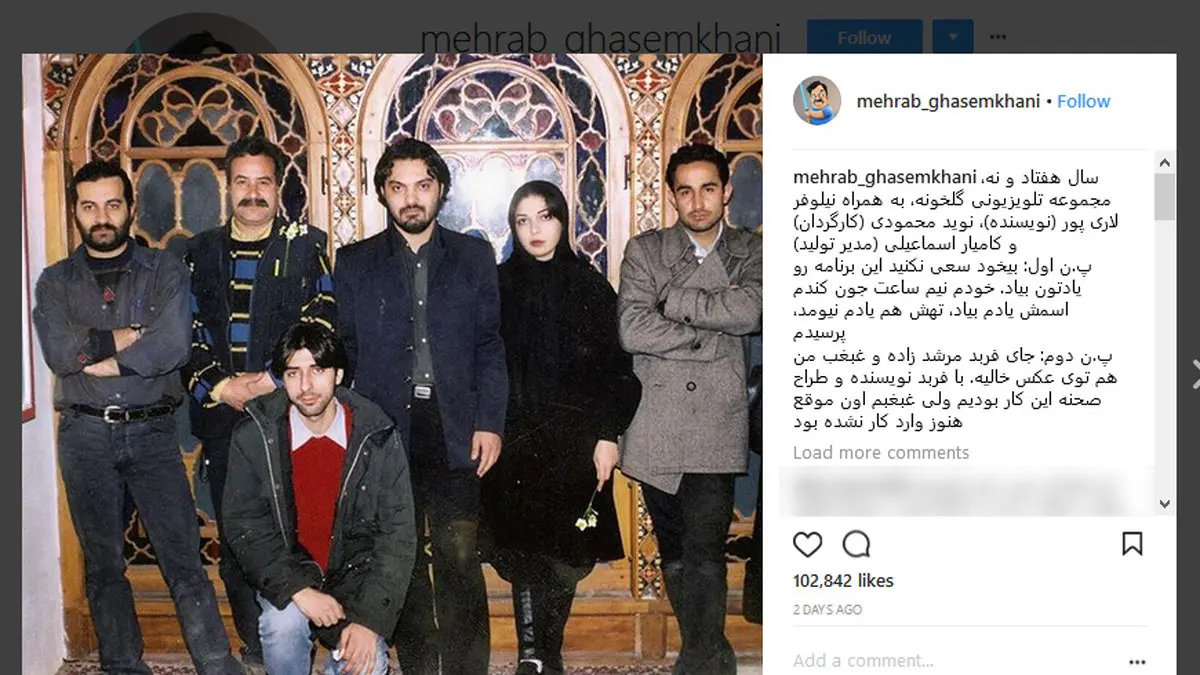
Task: Click the dimmed Follow button behind the overlay
Action: coord(865,38)
